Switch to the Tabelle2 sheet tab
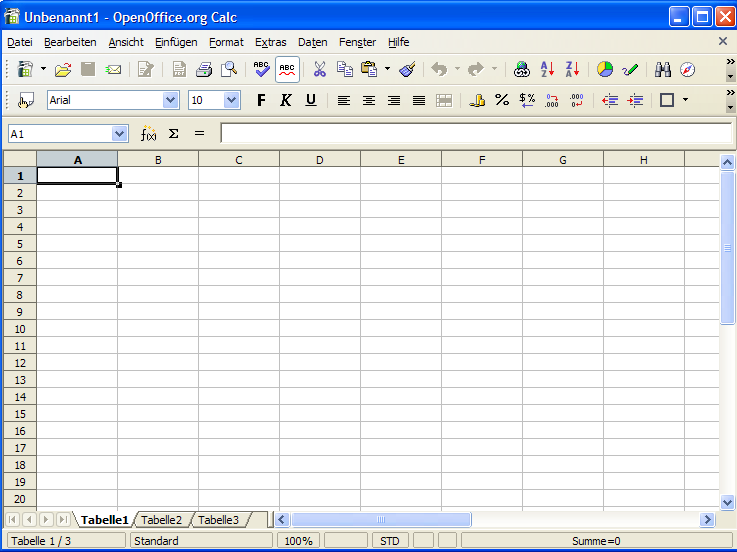The width and height of the screenshot is (737, 552). pyautogui.click(x=162, y=520)
